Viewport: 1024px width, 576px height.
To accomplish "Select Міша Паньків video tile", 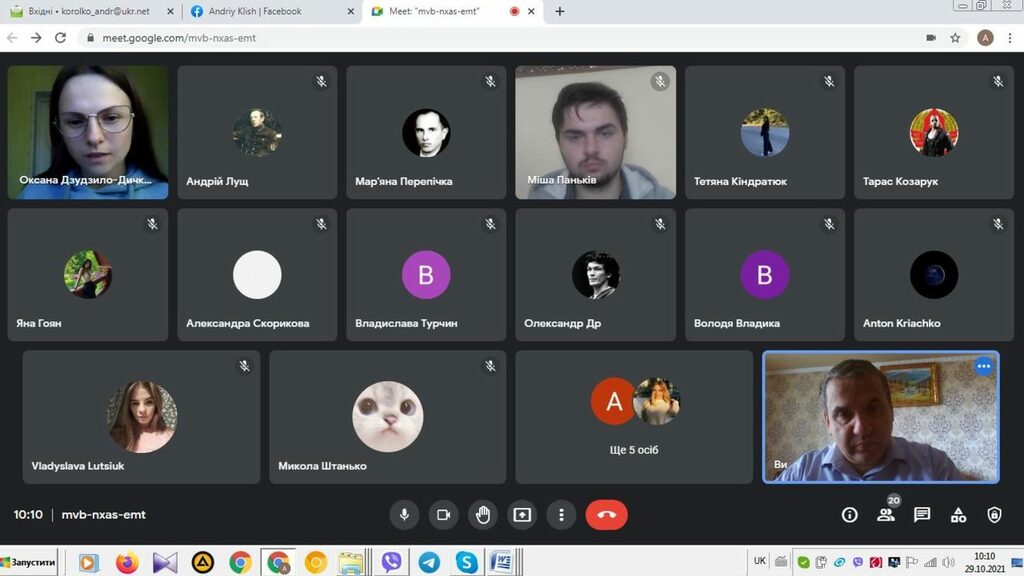I will click(x=595, y=133).
